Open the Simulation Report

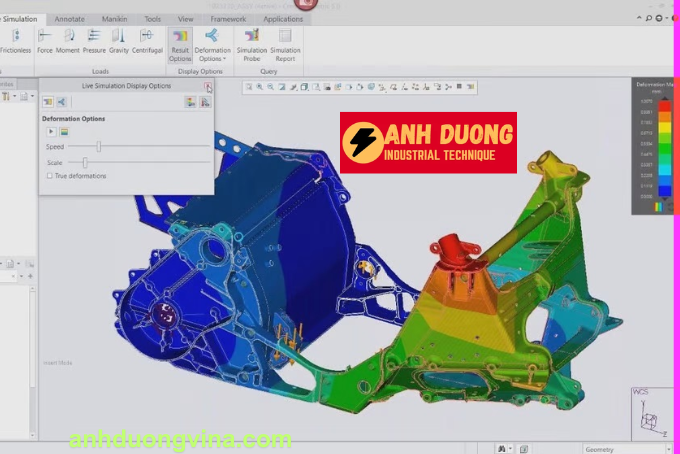click(285, 42)
